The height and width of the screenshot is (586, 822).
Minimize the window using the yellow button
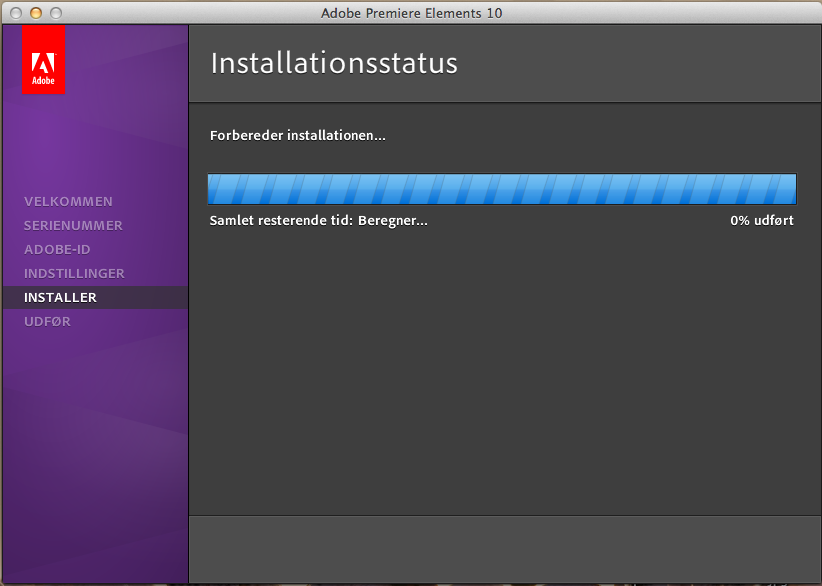[36, 13]
